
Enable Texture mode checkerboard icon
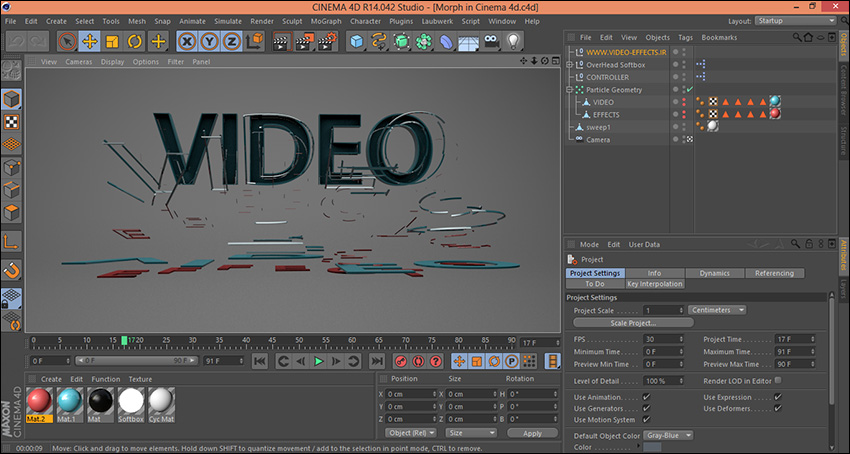(11, 122)
